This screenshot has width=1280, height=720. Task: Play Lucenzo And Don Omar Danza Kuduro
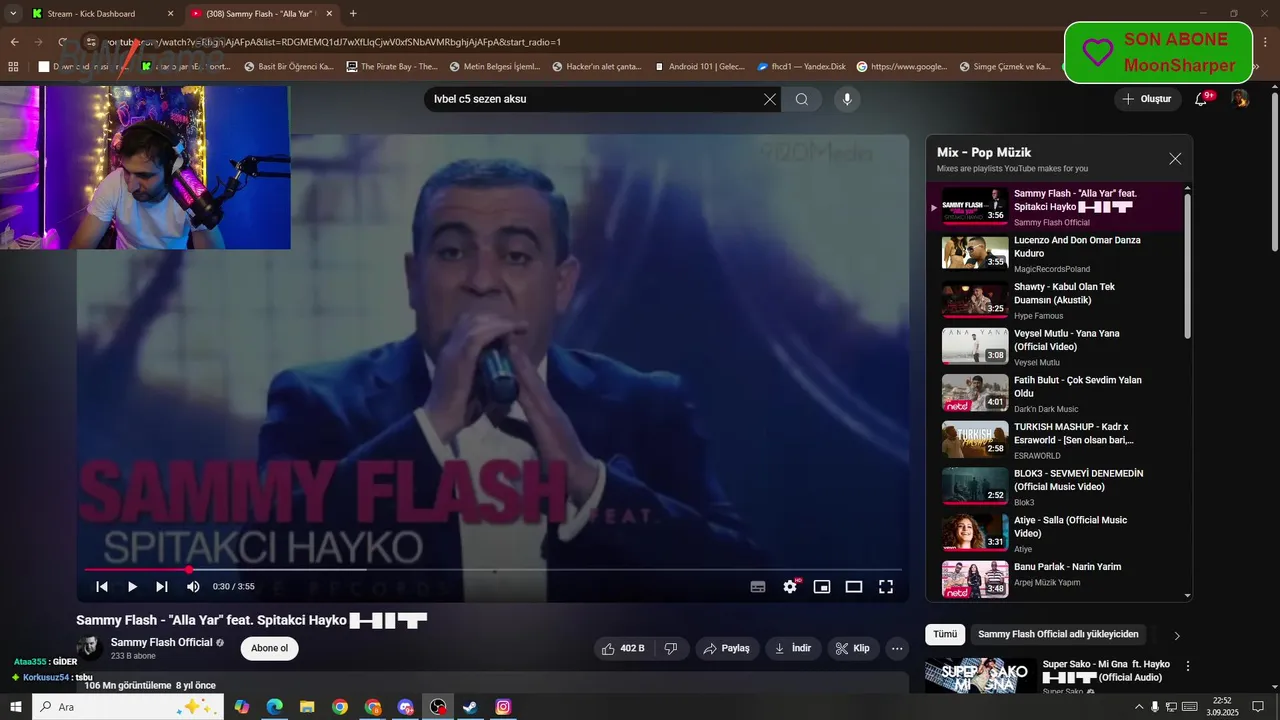(1058, 253)
